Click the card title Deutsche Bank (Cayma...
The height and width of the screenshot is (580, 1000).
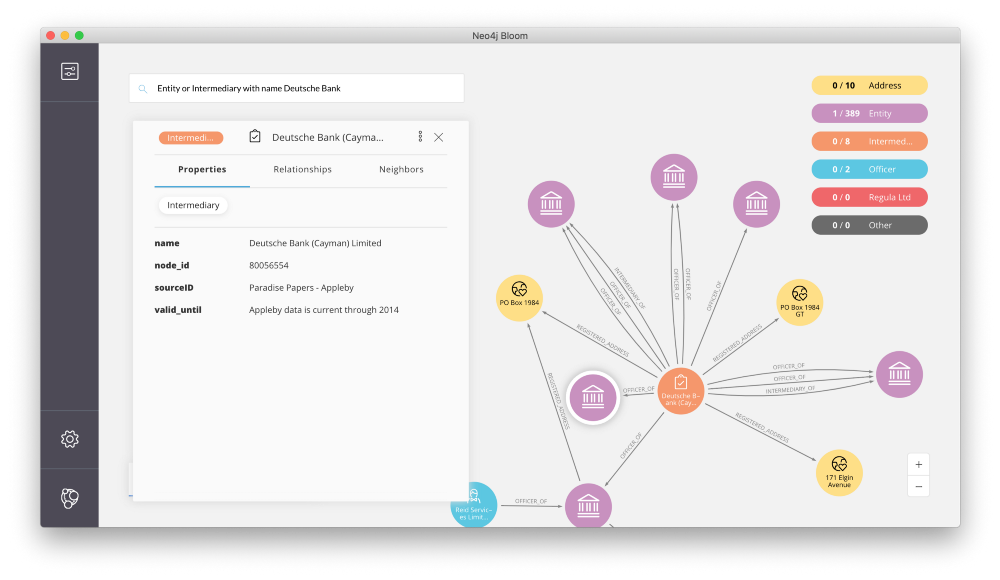click(x=328, y=138)
